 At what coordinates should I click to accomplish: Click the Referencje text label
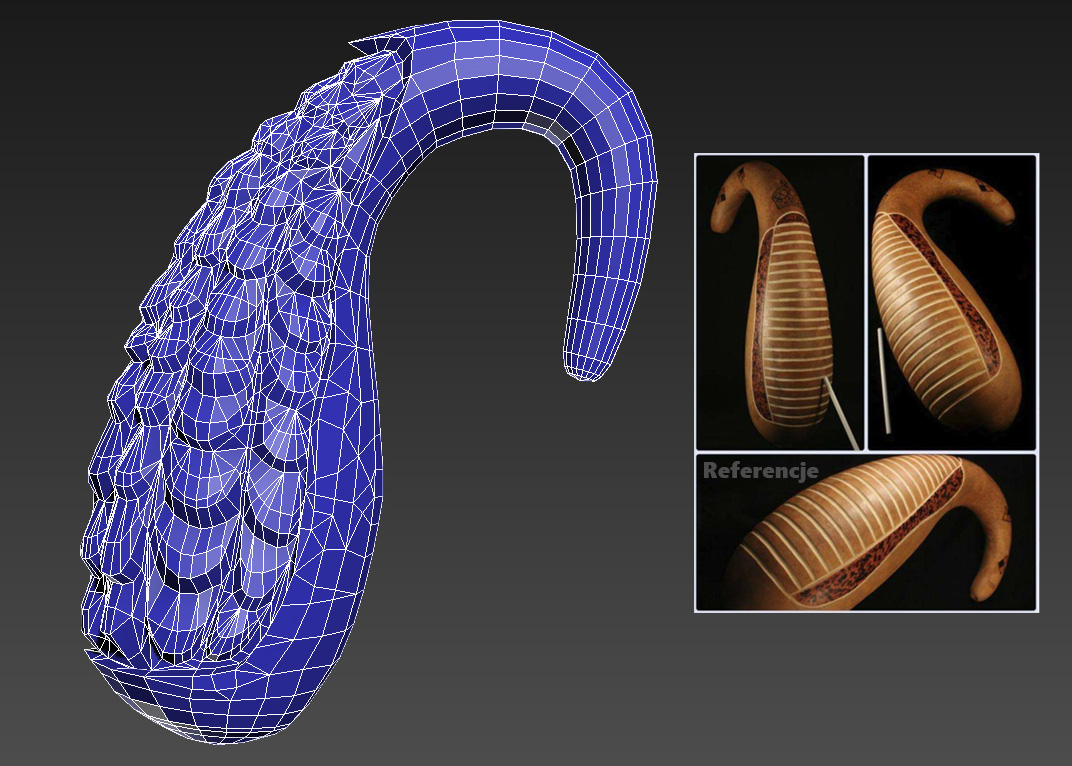761,471
